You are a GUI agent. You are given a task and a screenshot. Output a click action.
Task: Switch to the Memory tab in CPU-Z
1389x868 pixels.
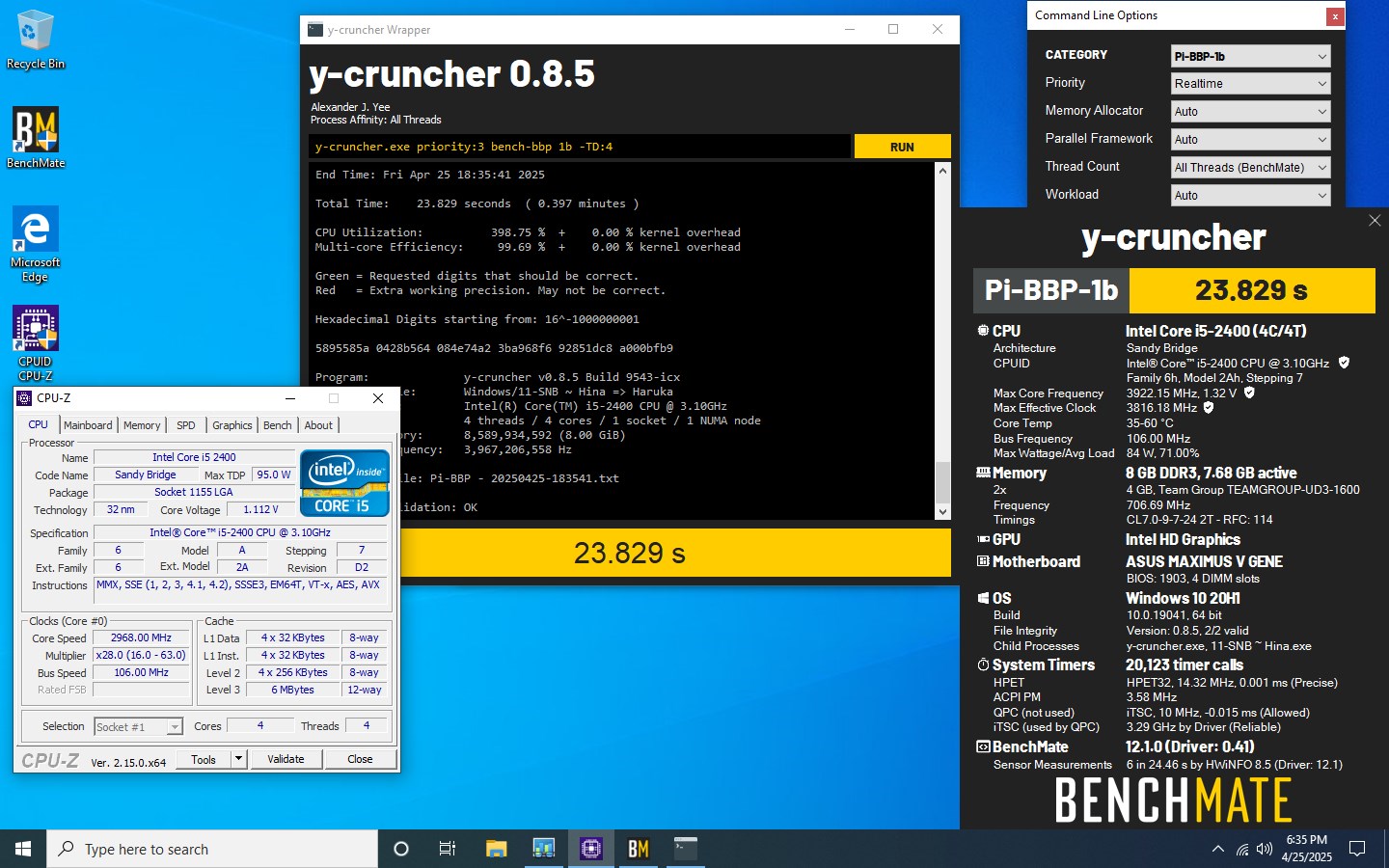coord(142,425)
